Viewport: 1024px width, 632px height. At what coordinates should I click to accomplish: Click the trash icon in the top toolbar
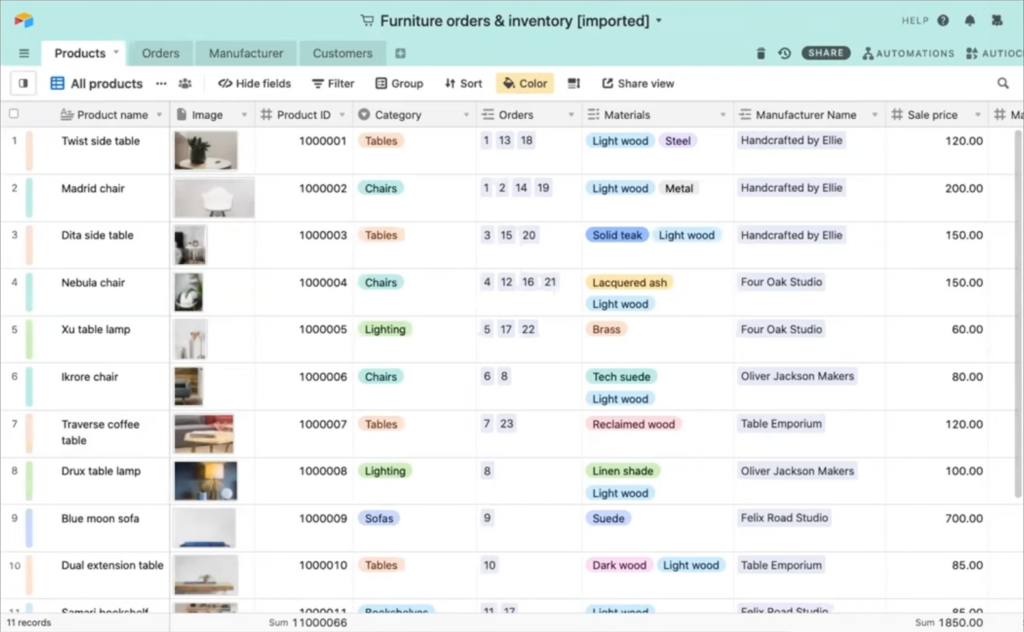tap(760, 53)
